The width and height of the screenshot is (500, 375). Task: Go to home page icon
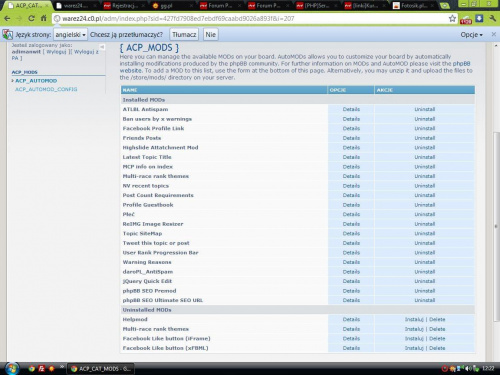(43, 18)
